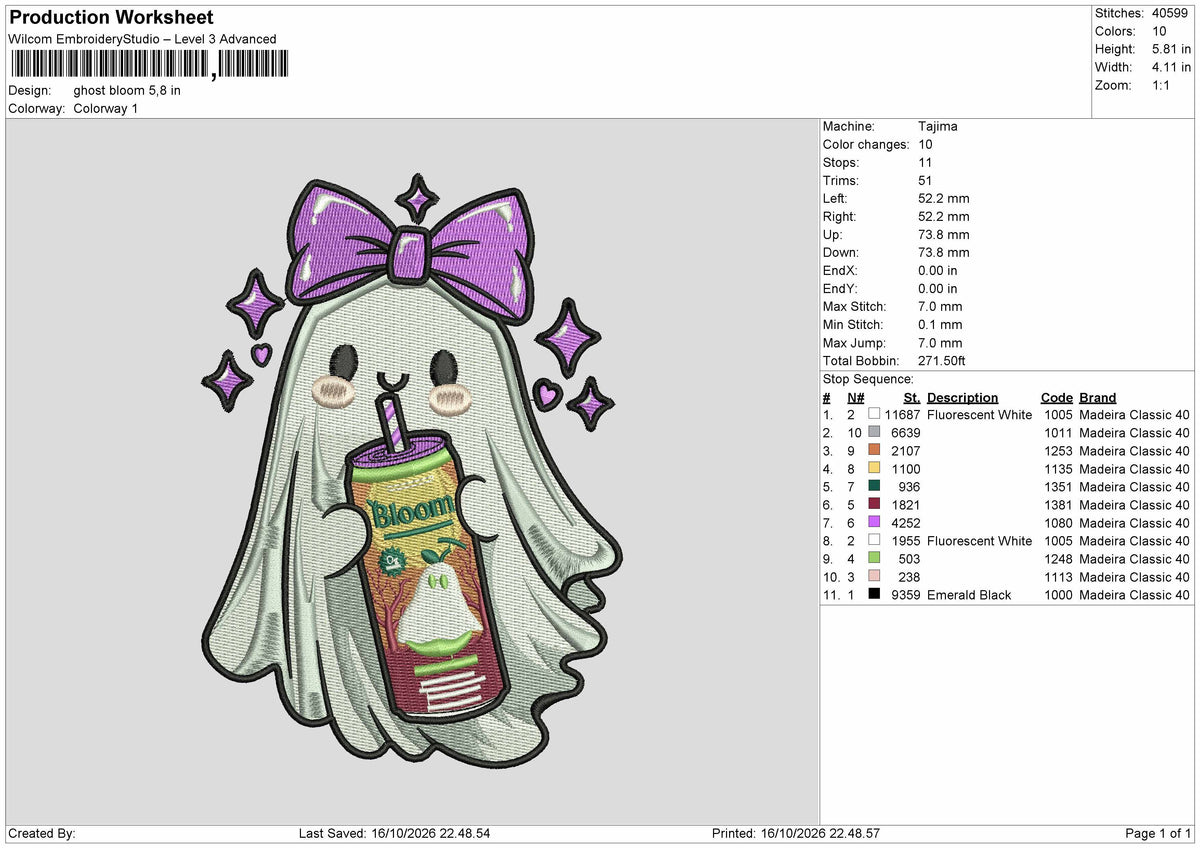The height and width of the screenshot is (848, 1200).
Task: Click the 'Code' column header
Action: pyautogui.click(x=1056, y=397)
